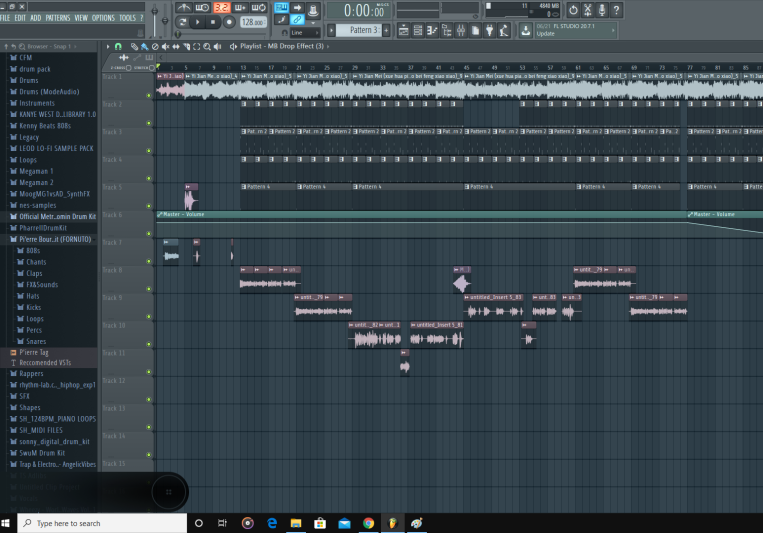Screen dimensions: 763x533
Task: Open the Mixer icon
Action: (461, 31)
